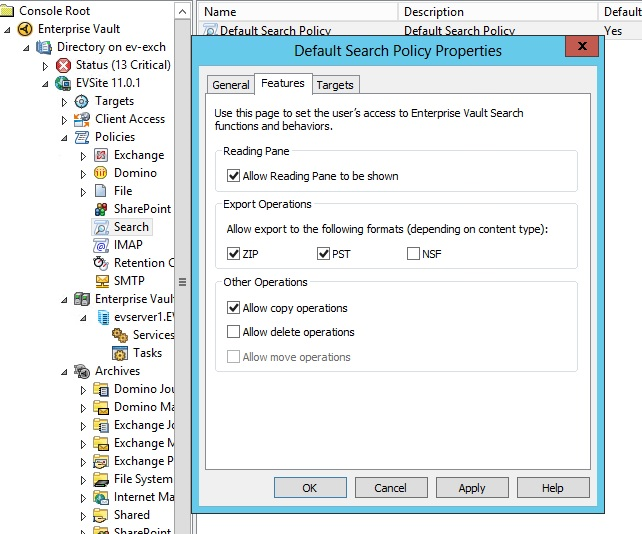
Task: Select the Internet Mail archive icon
Action: (x=101, y=497)
